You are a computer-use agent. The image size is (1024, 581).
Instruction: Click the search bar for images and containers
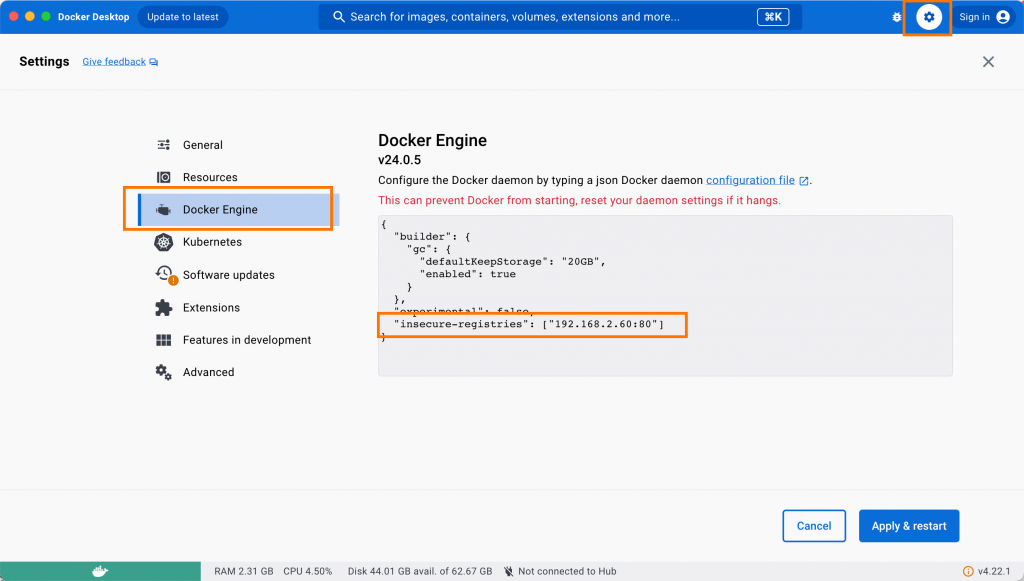tap(540, 17)
